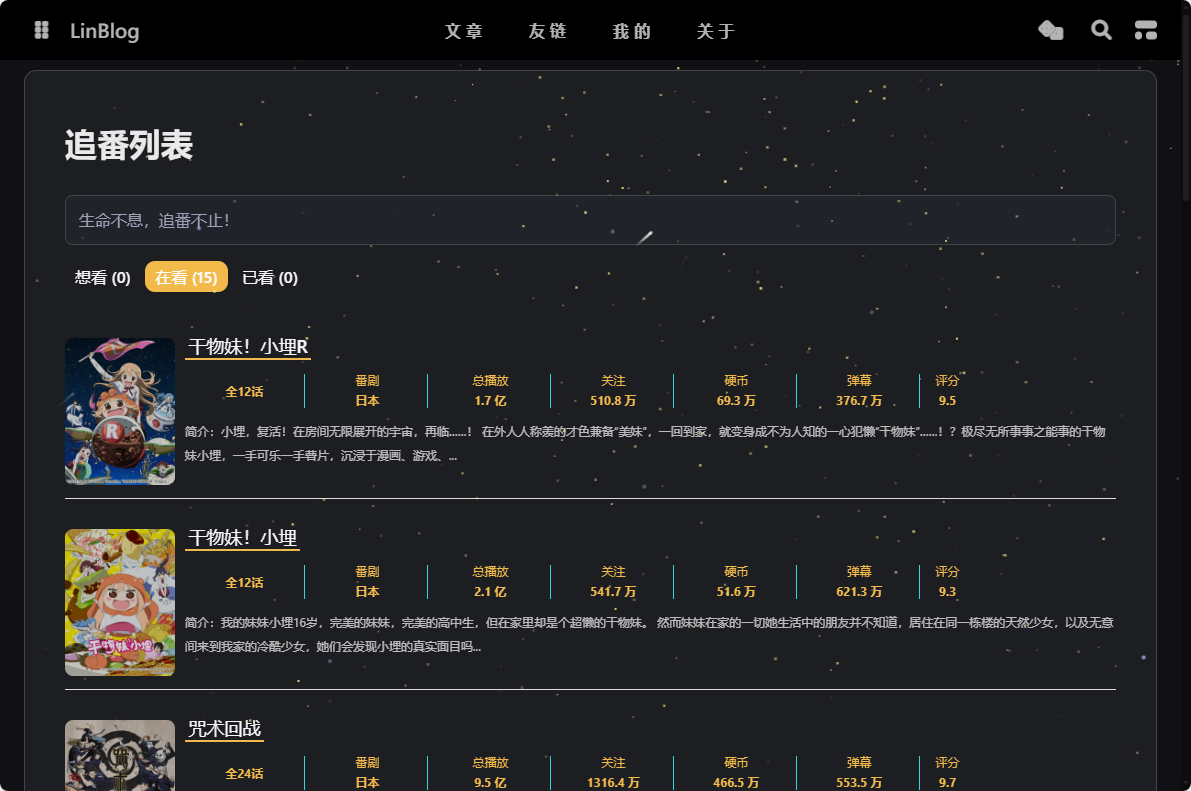
Task: Go to the LinBlog home link
Action: click(x=104, y=31)
